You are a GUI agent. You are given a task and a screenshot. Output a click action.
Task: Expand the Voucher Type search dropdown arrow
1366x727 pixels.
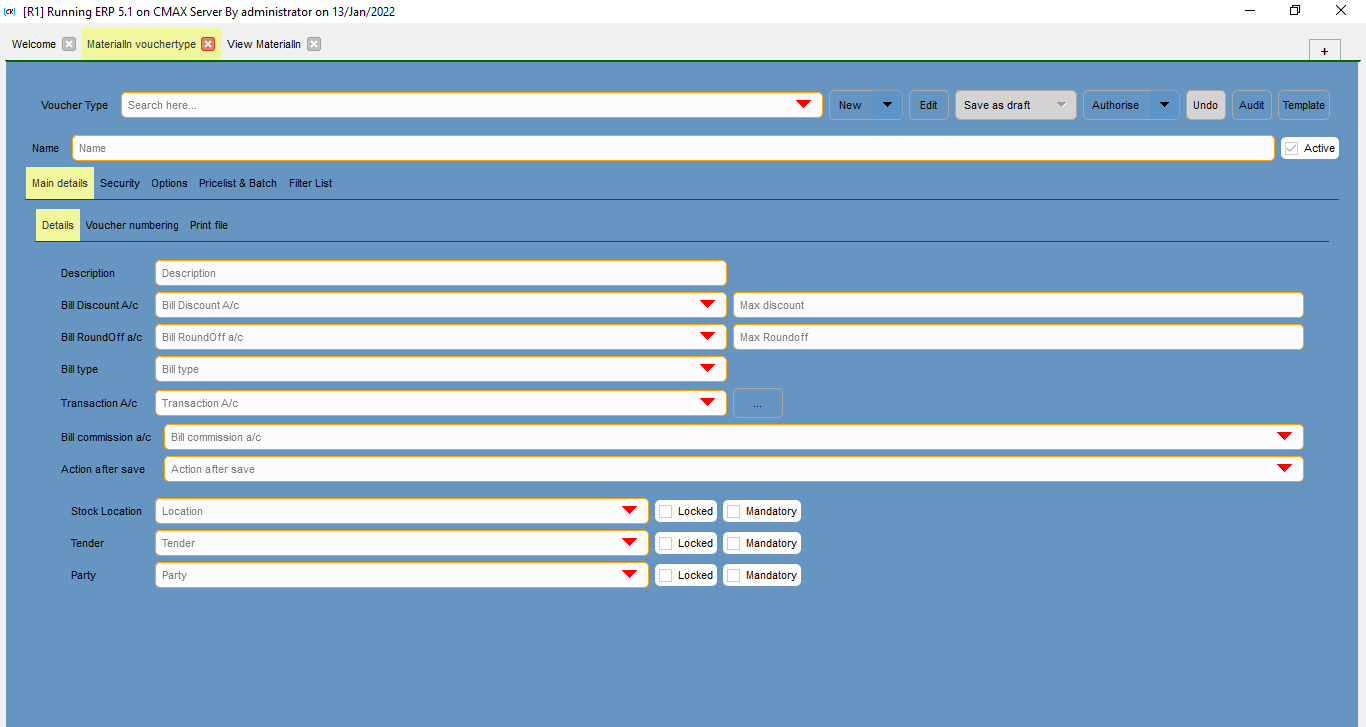point(803,105)
